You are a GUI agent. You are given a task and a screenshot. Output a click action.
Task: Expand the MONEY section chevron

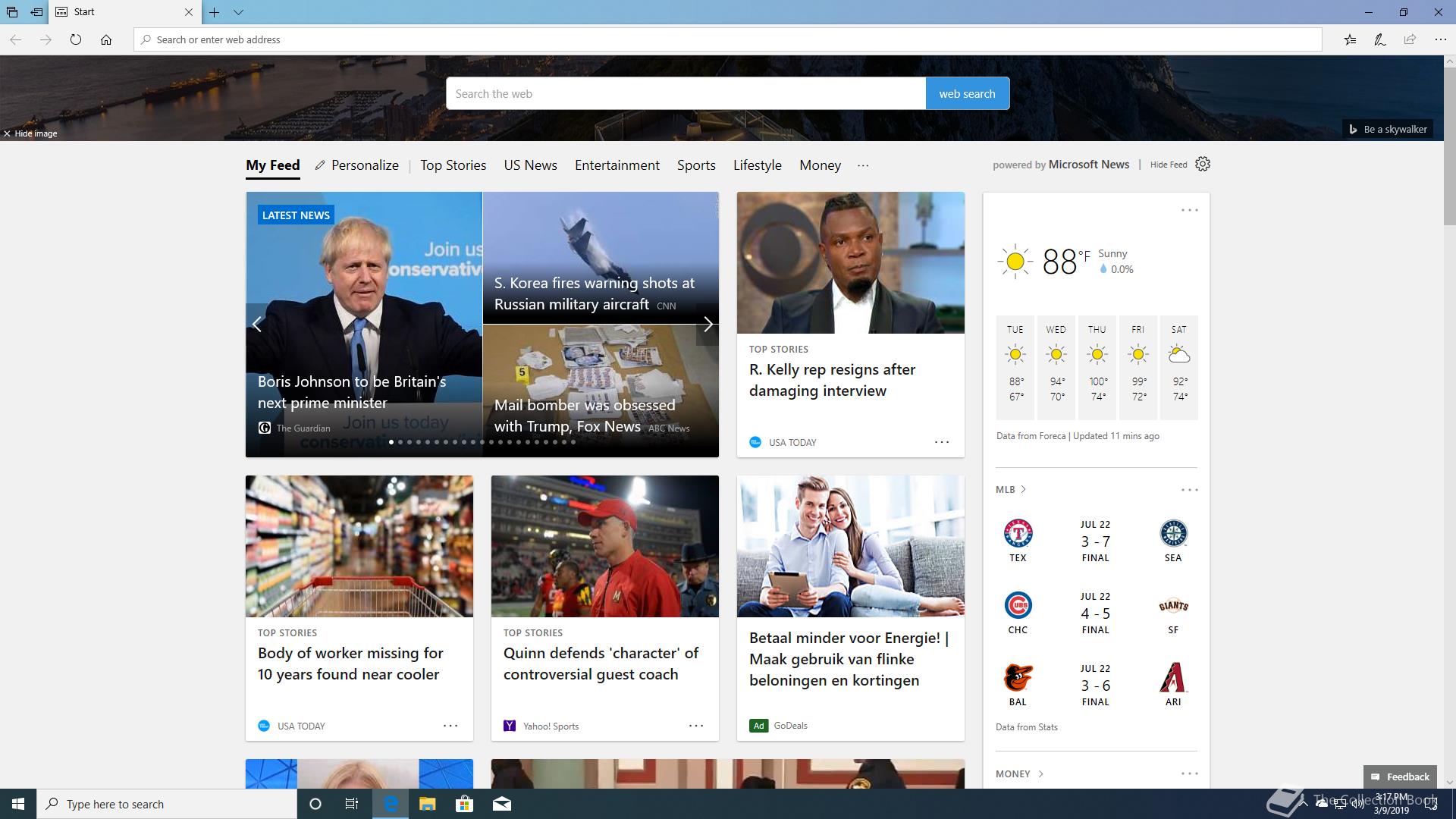[x=1040, y=773]
